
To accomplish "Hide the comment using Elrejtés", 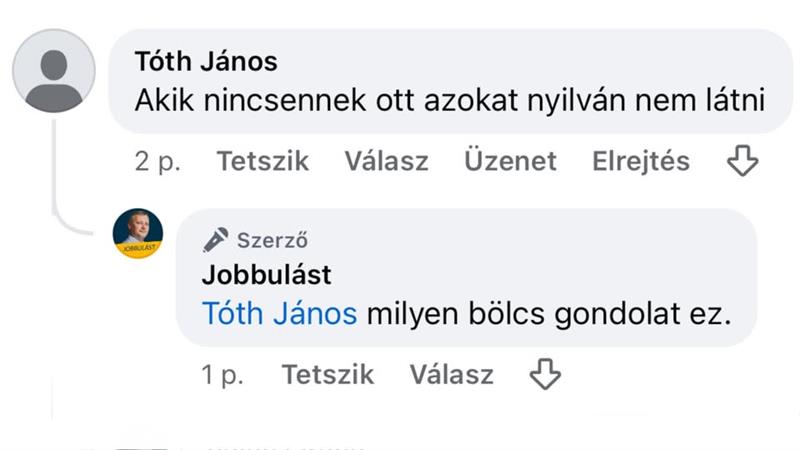I will [640, 161].
